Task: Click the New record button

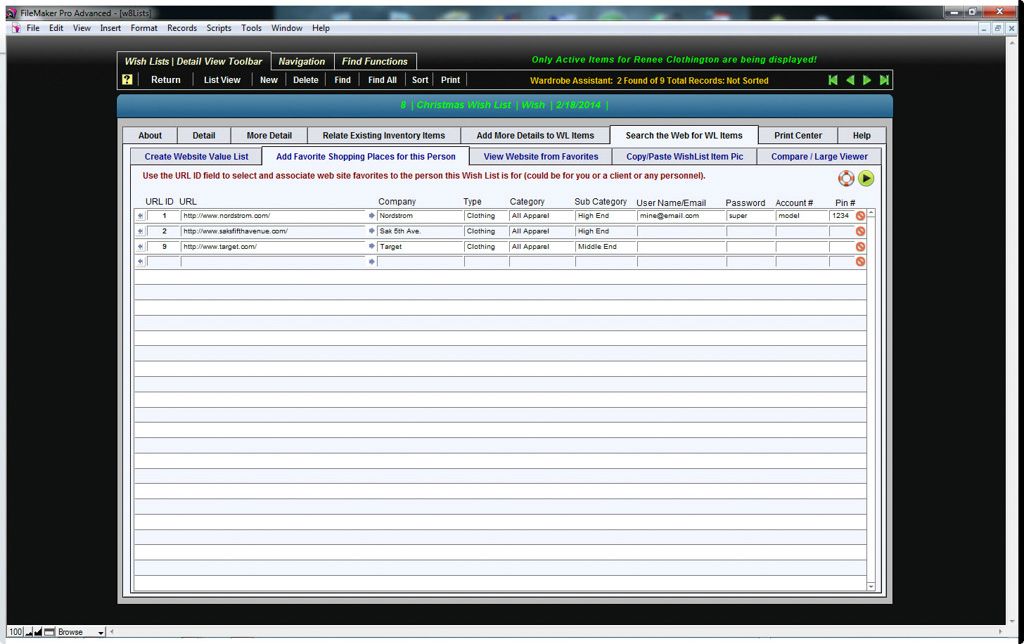Action: (x=269, y=80)
